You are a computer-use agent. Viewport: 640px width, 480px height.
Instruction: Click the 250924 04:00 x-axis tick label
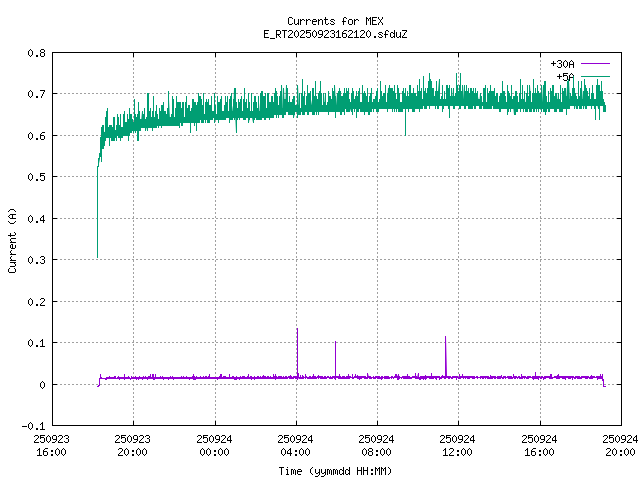click(295, 445)
